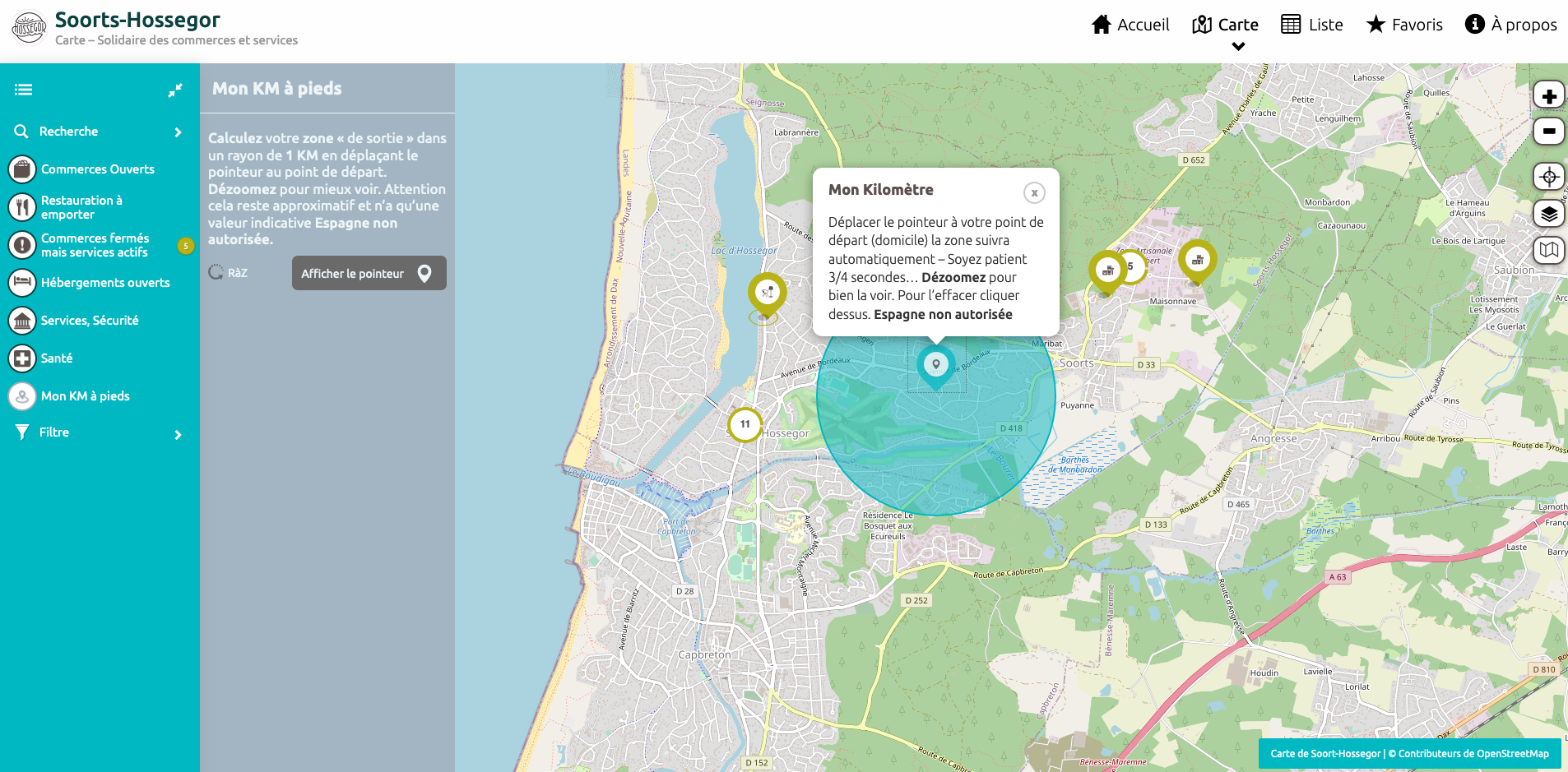Click the teal kilometre pointer marker
The width and height of the screenshot is (1568, 772).
click(x=935, y=366)
